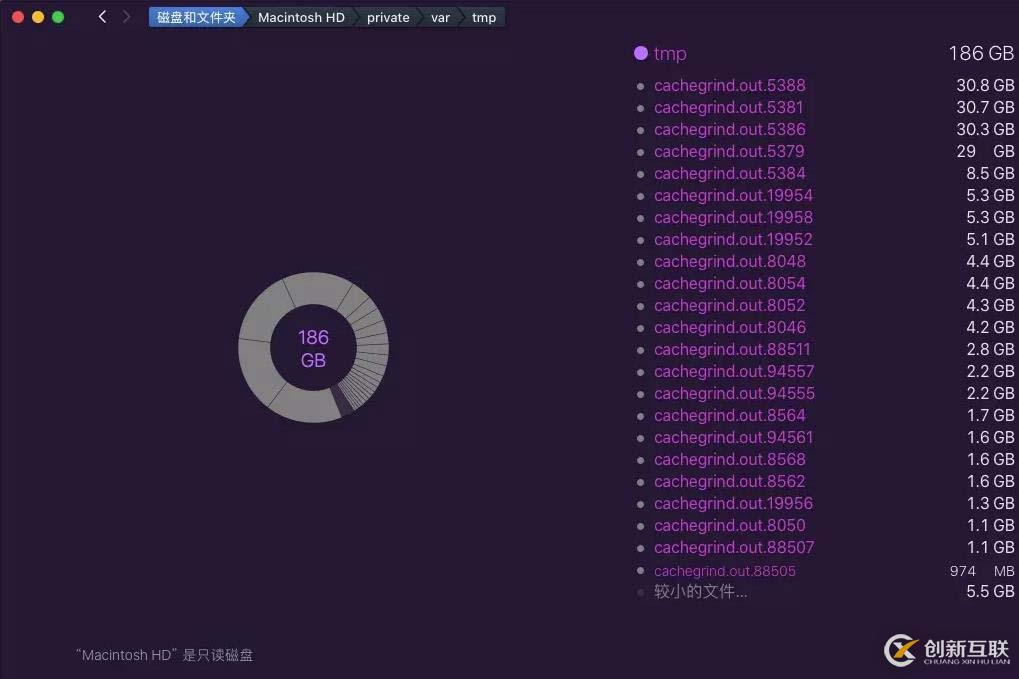Click the forward navigation arrow
The height and width of the screenshot is (679, 1019).
[126, 17]
